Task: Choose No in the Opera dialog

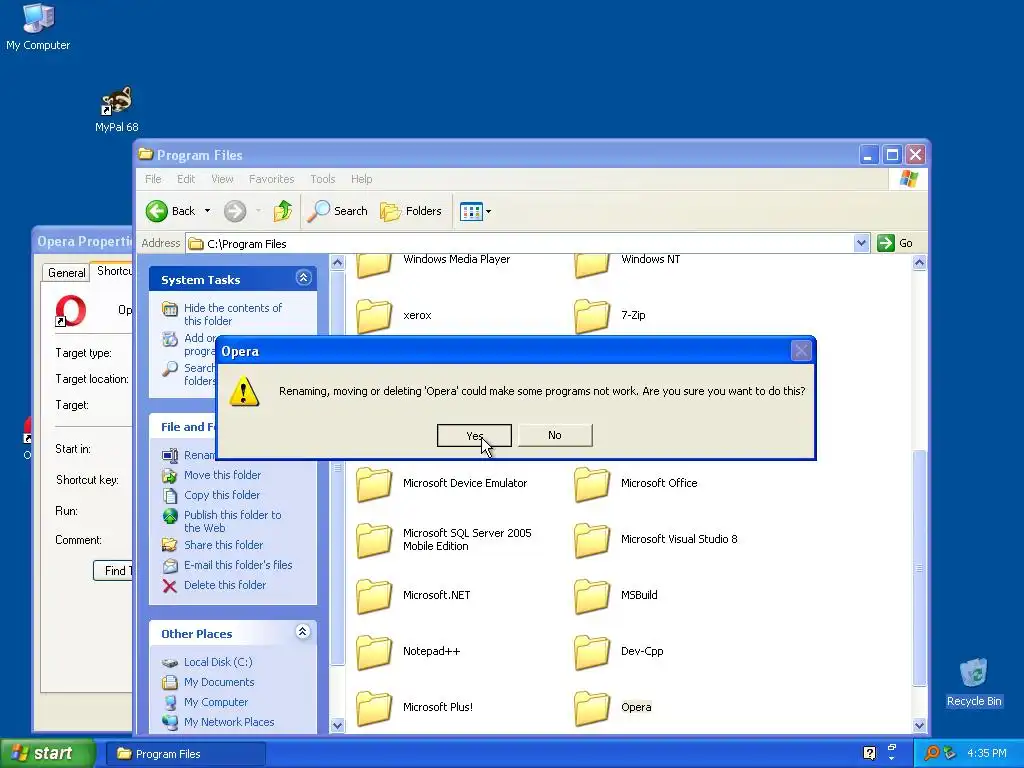Action: point(555,436)
